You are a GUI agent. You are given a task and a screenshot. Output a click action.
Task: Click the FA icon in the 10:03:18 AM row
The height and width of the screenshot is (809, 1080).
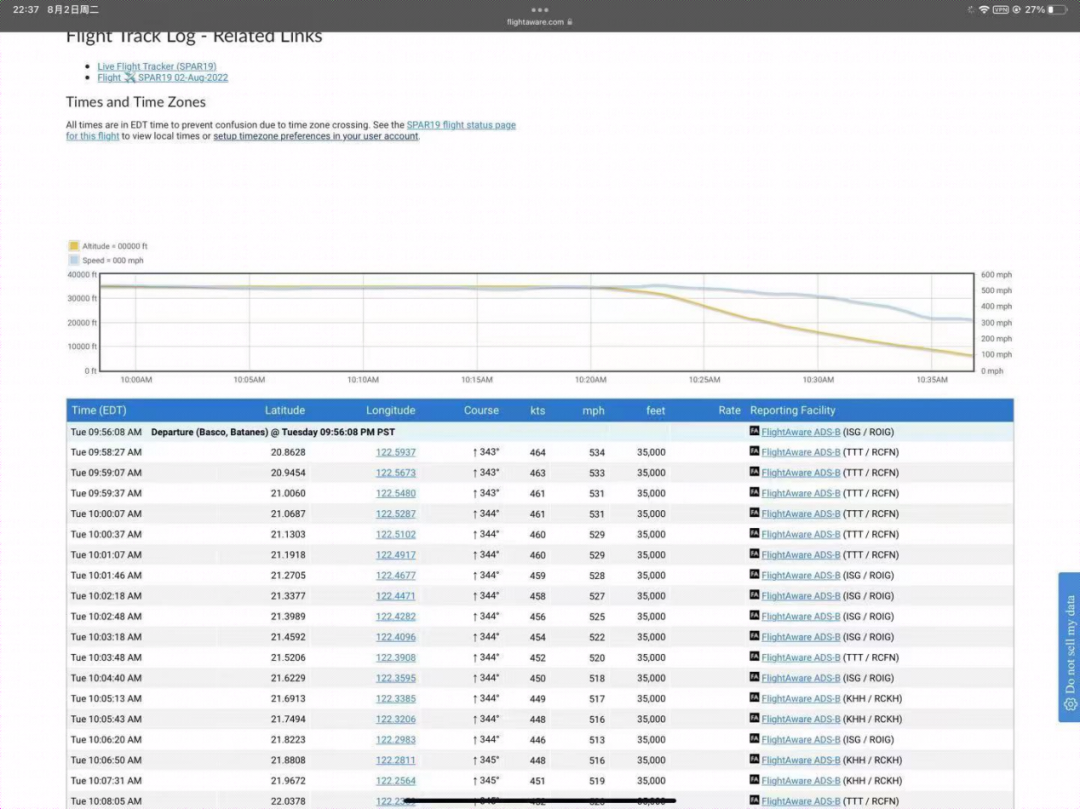click(754, 636)
